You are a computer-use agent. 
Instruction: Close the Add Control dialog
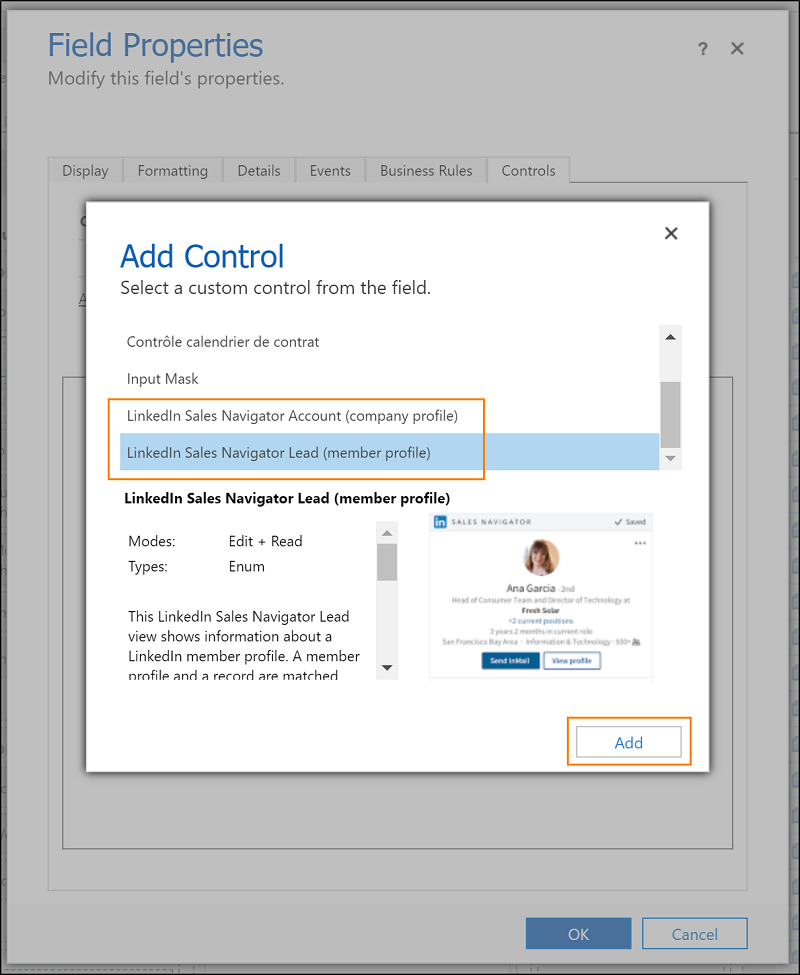coord(671,233)
